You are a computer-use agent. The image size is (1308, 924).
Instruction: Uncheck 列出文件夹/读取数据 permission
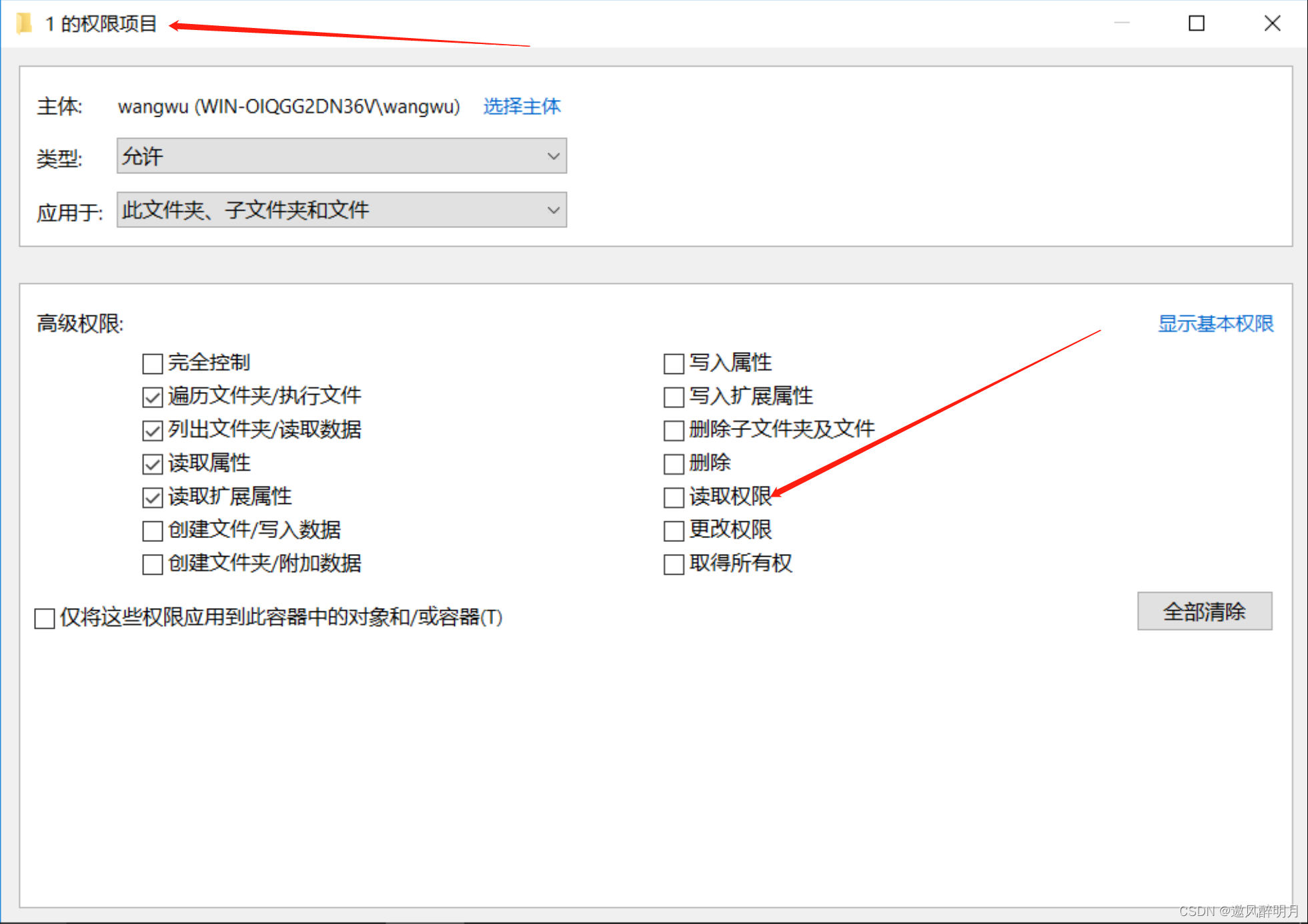click(153, 431)
